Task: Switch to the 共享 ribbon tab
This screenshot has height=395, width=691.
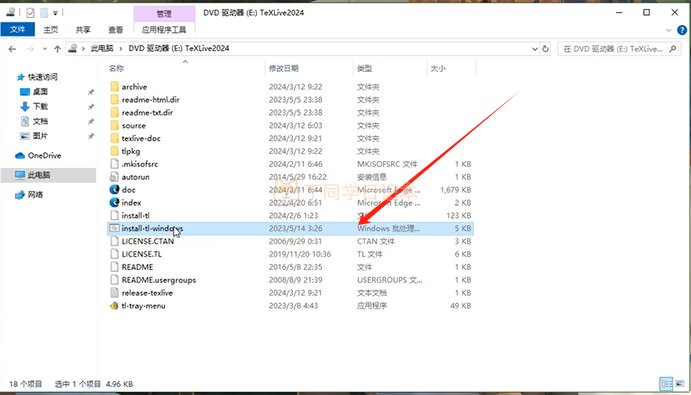Action: 83,30
